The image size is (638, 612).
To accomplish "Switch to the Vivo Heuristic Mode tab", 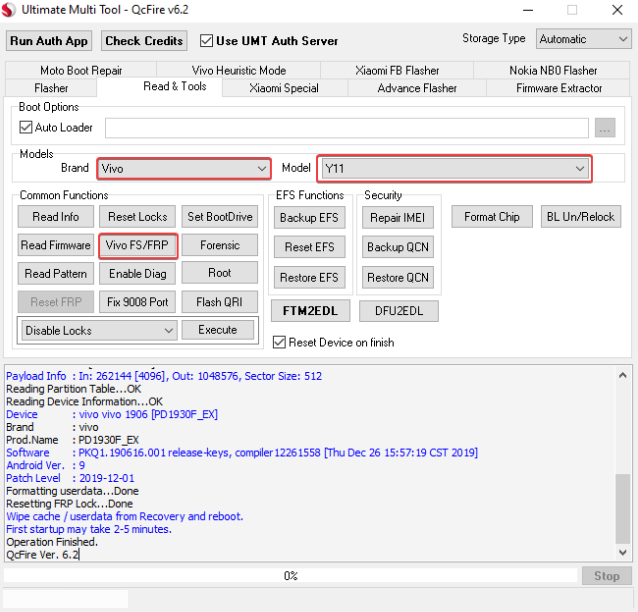I will click(239, 70).
